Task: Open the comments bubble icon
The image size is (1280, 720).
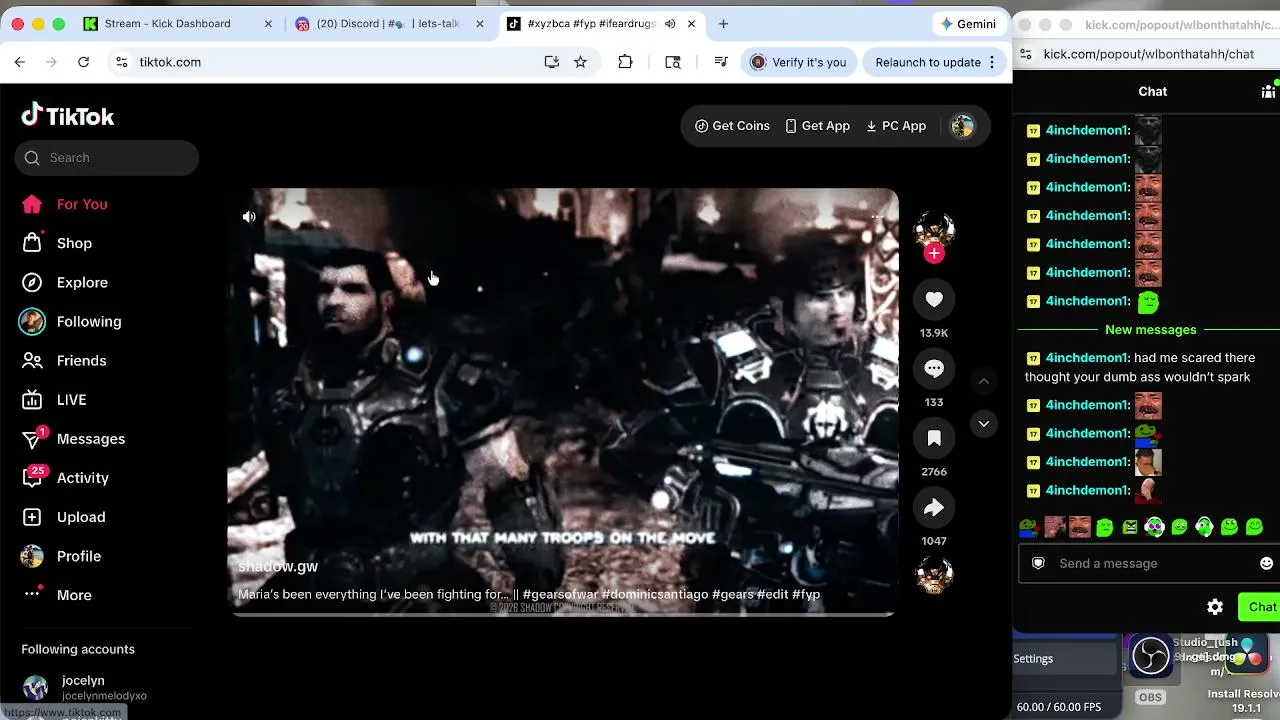Action: pyautogui.click(x=934, y=369)
